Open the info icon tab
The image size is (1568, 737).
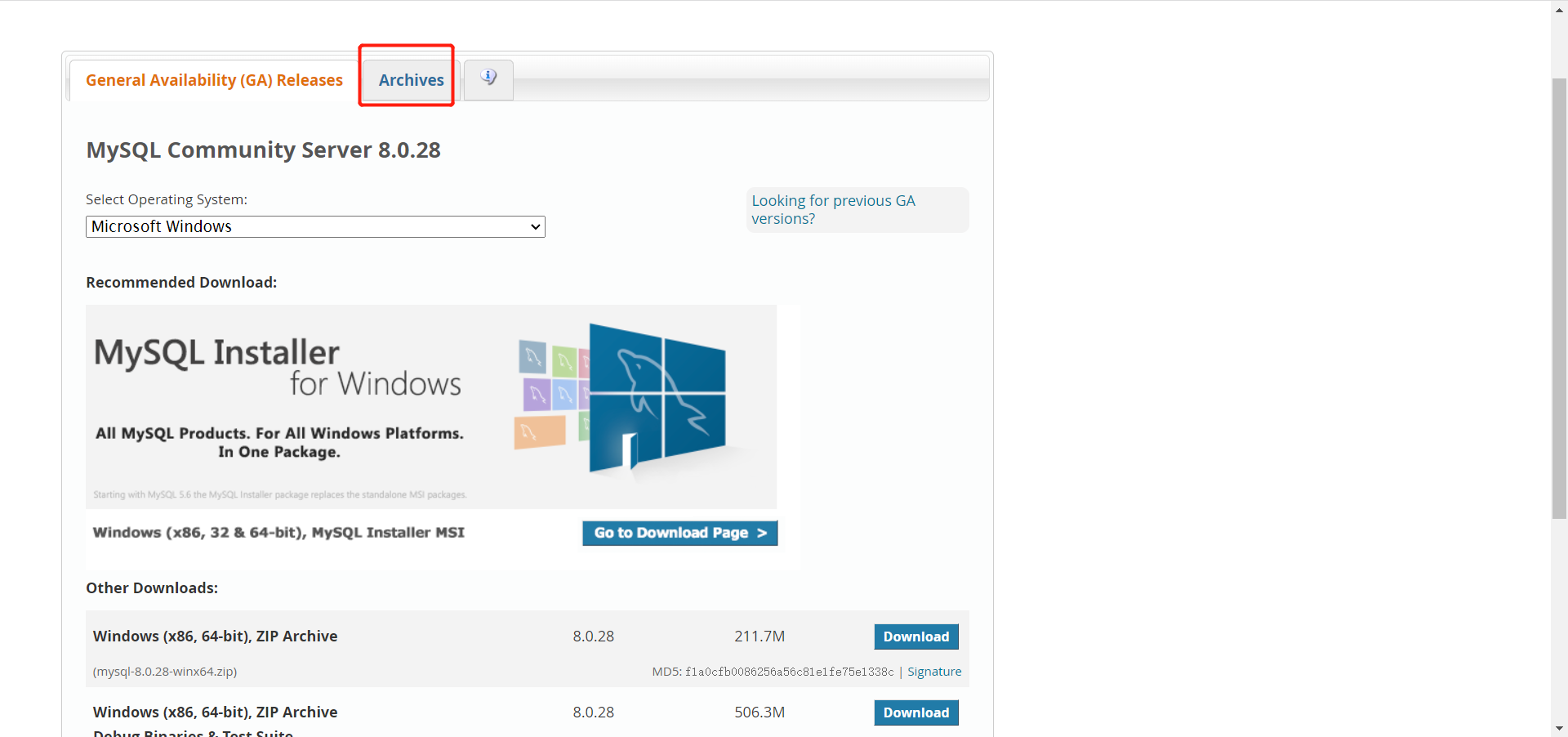tap(488, 79)
